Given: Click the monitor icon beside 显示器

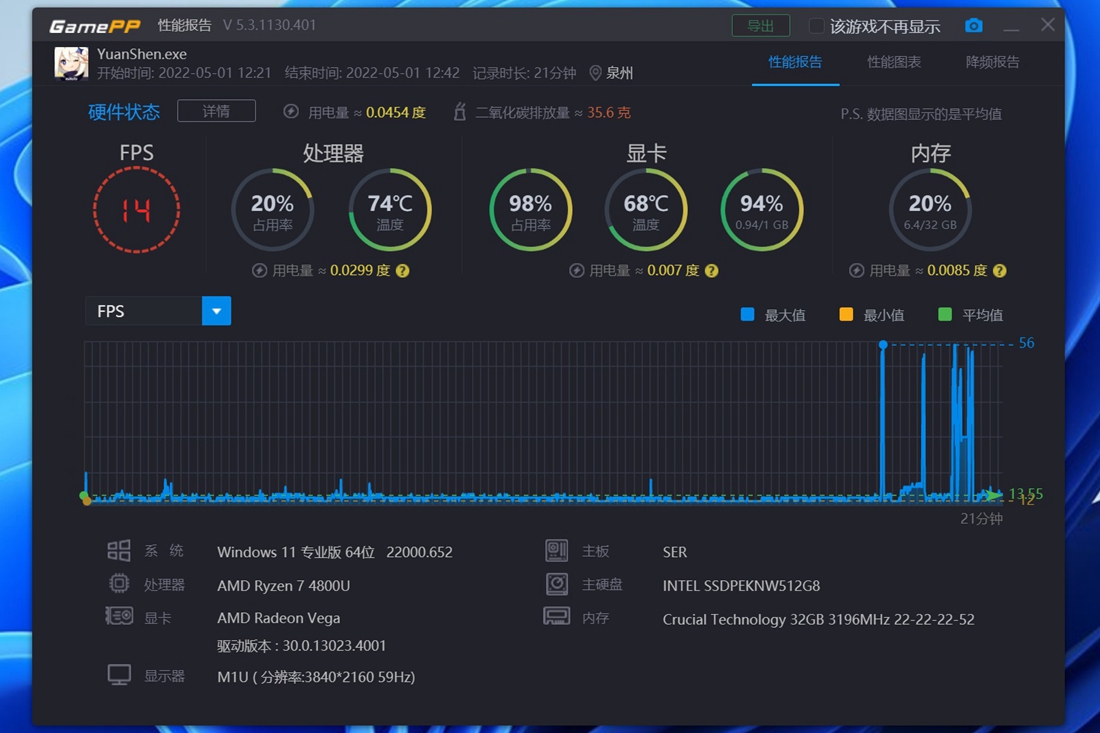Looking at the screenshot, I should click(119, 676).
